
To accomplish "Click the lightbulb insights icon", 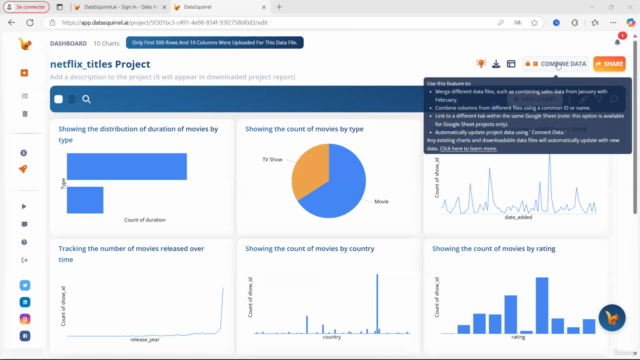I will click(x=481, y=64).
